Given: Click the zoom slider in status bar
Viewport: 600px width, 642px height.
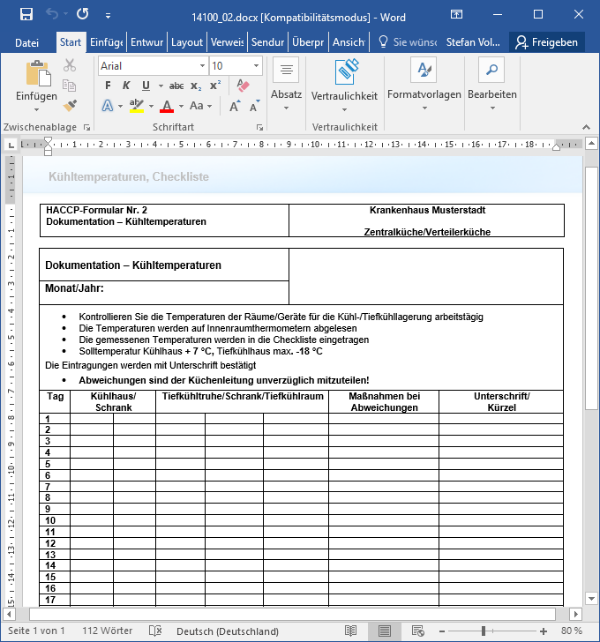Looking at the screenshot, I should pyautogui.click(x=499, y=631).
